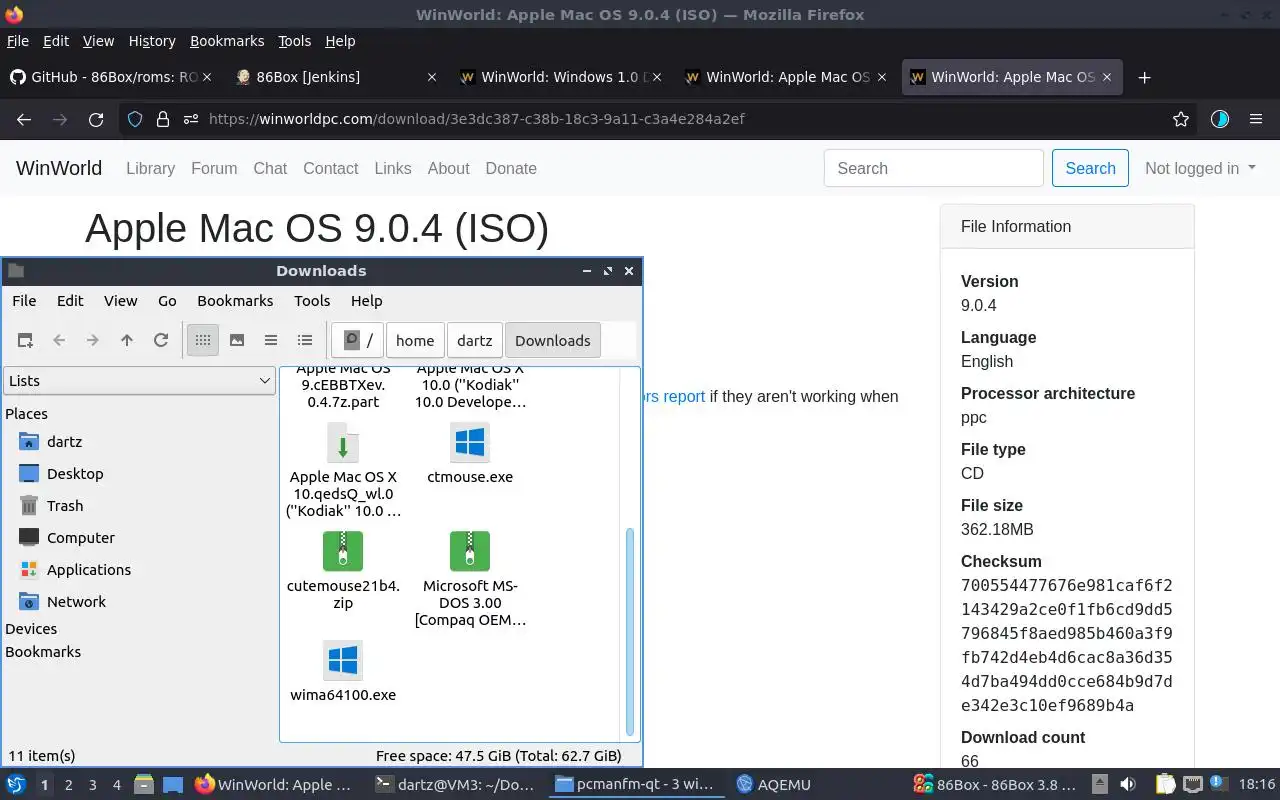Image resolution: width=1280 pixels, height=800 pixels.
Task: Switch to WinWorld: Windows 1.0 tab
Action: [561, 77]
